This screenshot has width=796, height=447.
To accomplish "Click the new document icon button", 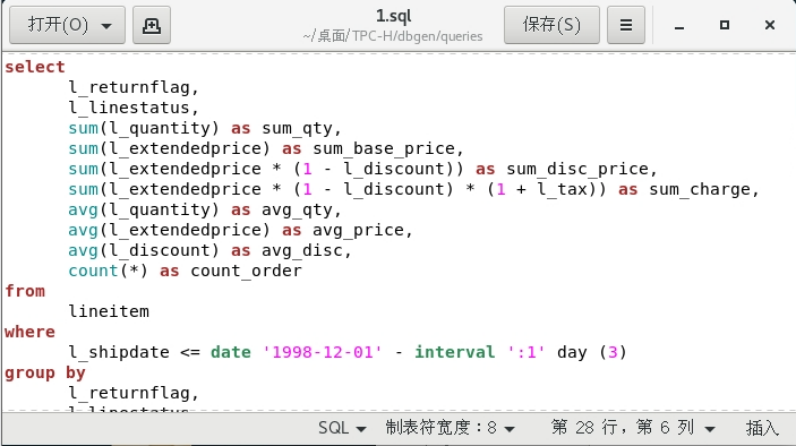I will click(151, 25).
